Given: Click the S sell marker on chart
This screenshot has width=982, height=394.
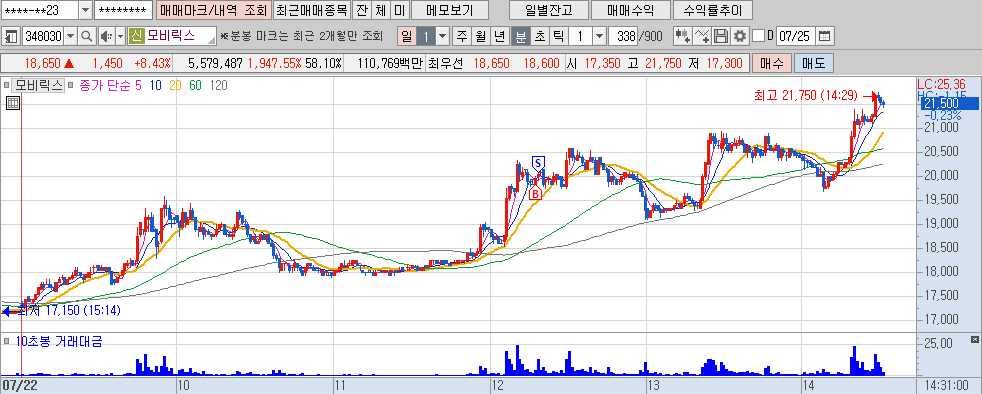Looking at the screenshot, I should click(537, 163).
